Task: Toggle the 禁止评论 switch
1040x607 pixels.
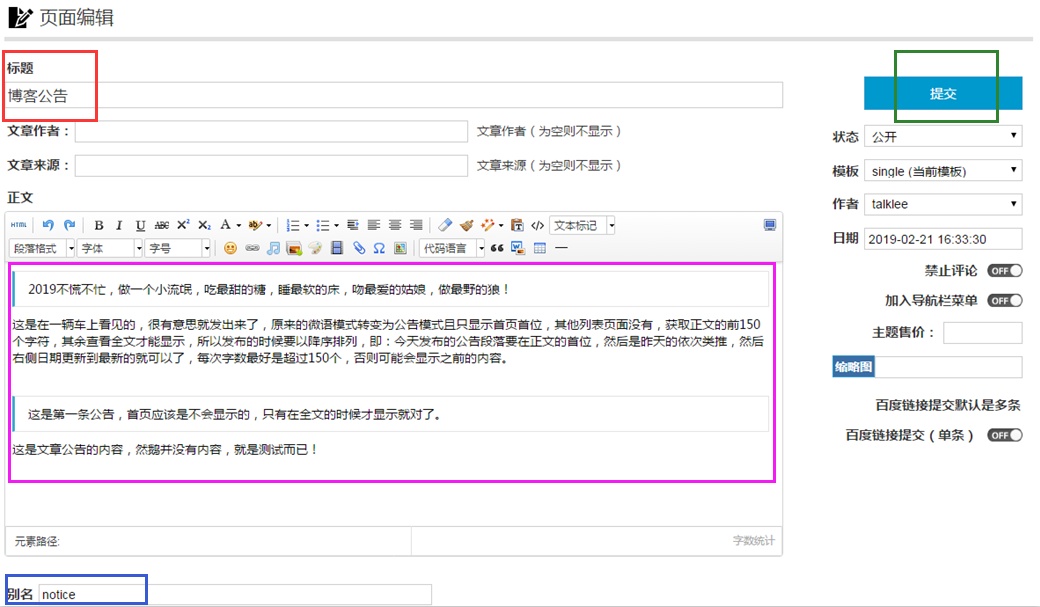Action: point(1005,271)
